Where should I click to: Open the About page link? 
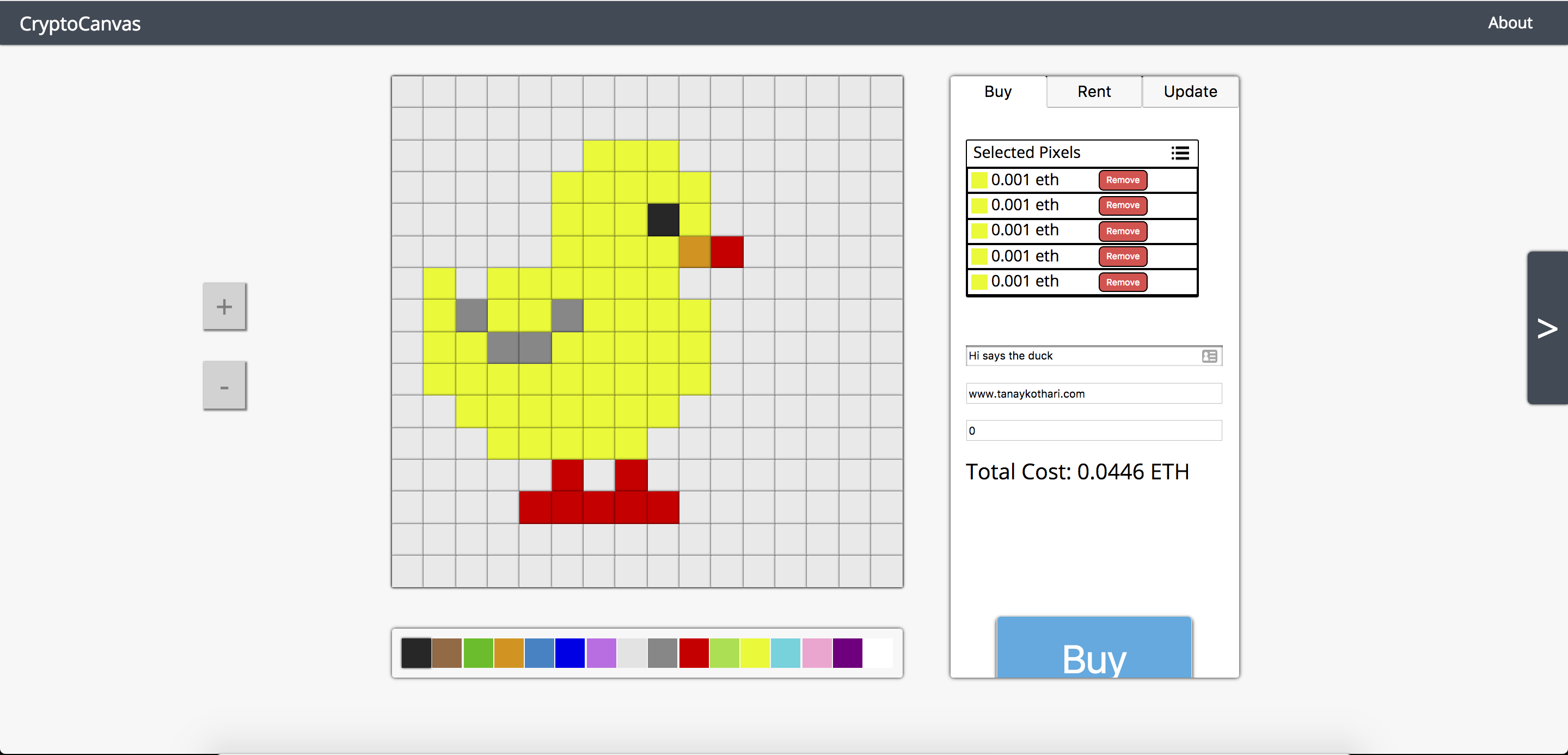[1510, 23]
